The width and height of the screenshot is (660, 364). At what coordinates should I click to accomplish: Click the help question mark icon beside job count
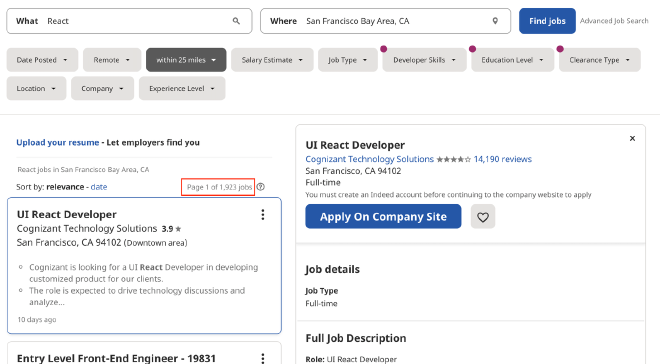[x=261, y=187]
